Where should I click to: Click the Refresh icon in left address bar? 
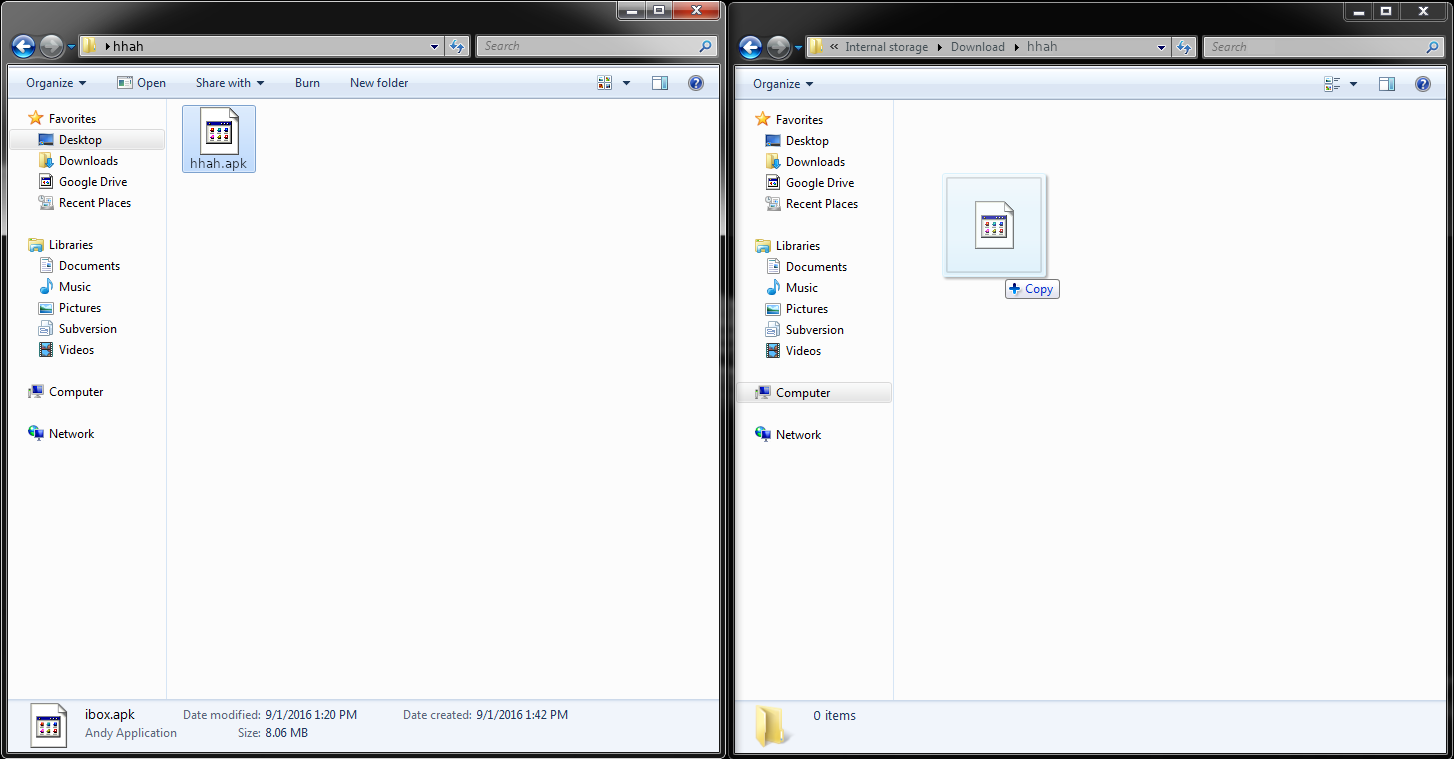pos(457,46)
